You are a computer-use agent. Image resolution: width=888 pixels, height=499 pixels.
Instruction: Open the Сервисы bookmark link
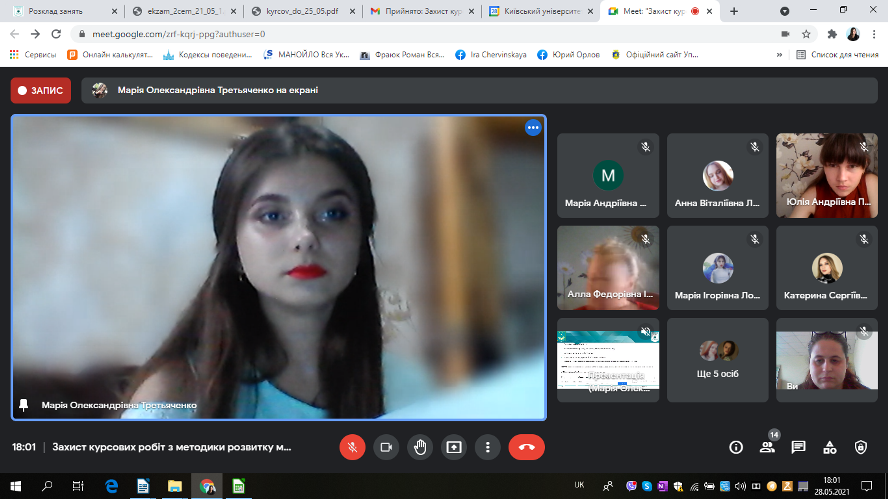(x=34, y=54)
